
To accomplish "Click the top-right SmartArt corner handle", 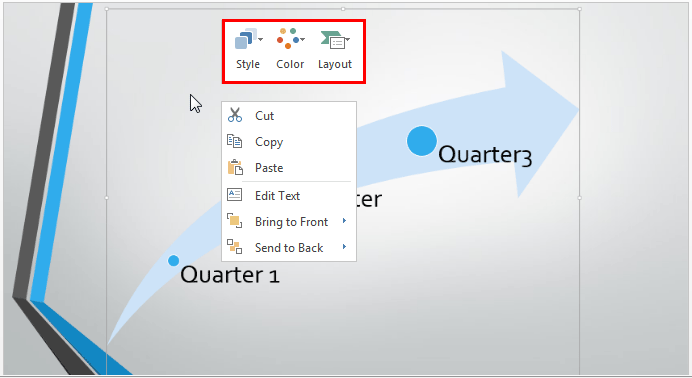I will click(579, 9).
